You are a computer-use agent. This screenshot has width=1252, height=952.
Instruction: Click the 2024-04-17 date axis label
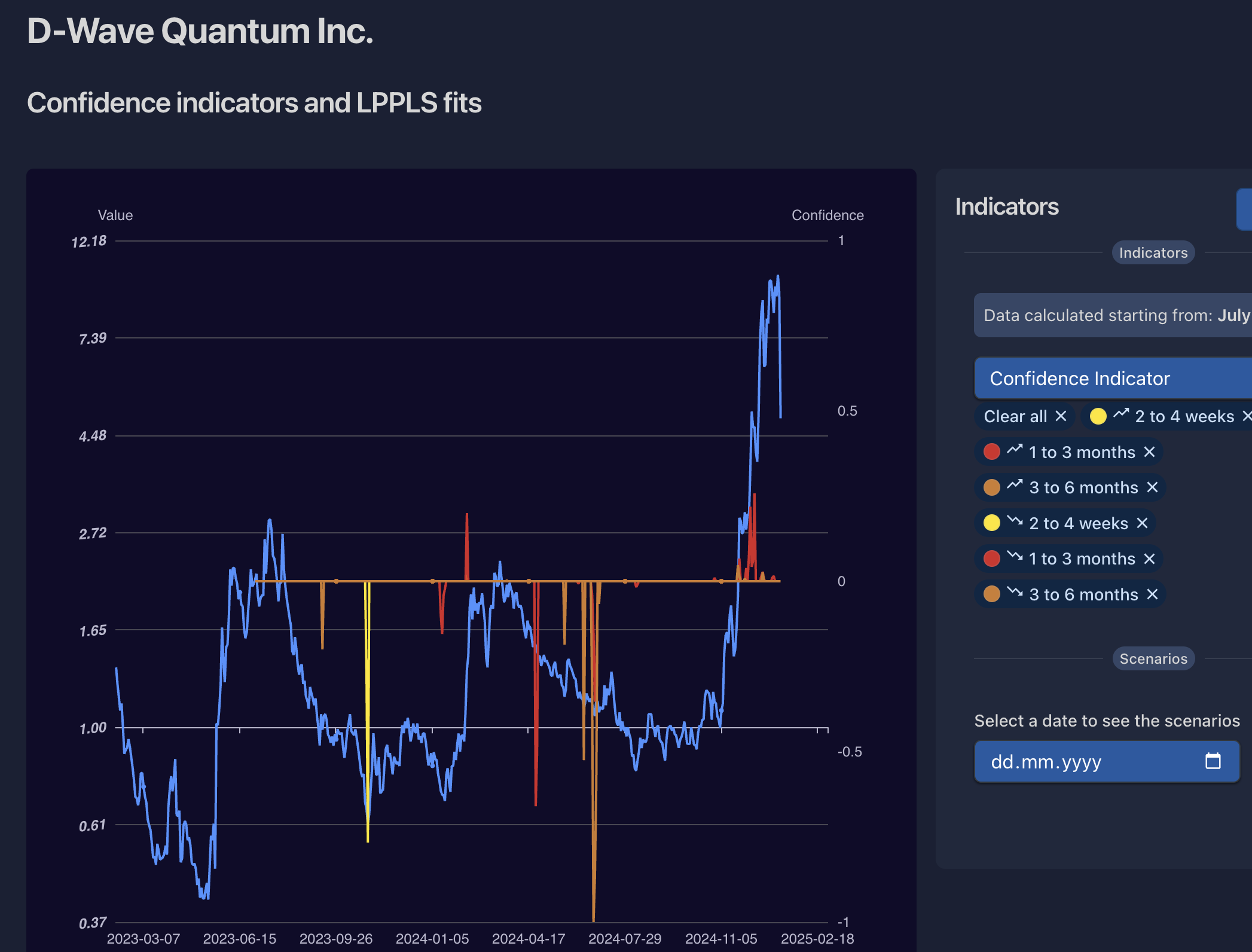[529, 939]
